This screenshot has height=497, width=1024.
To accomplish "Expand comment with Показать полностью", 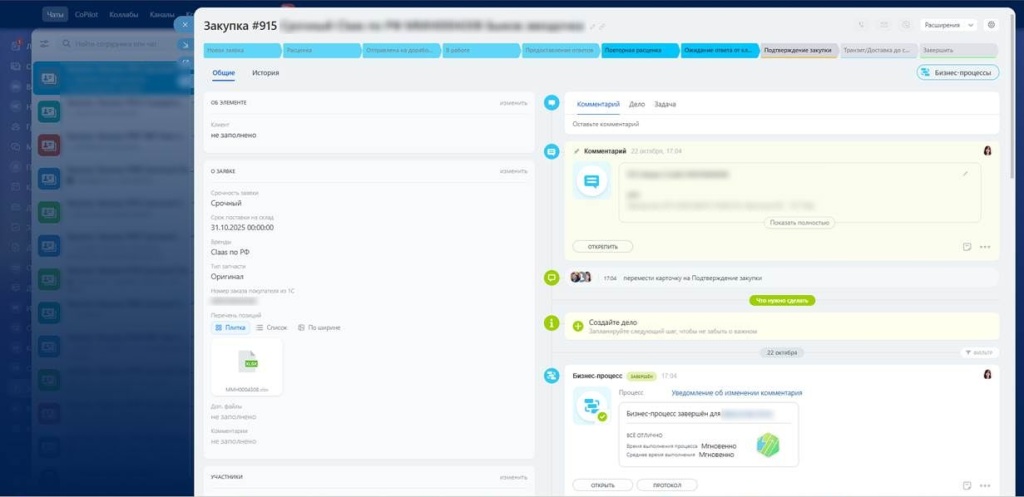I will (x=800, y=223).
